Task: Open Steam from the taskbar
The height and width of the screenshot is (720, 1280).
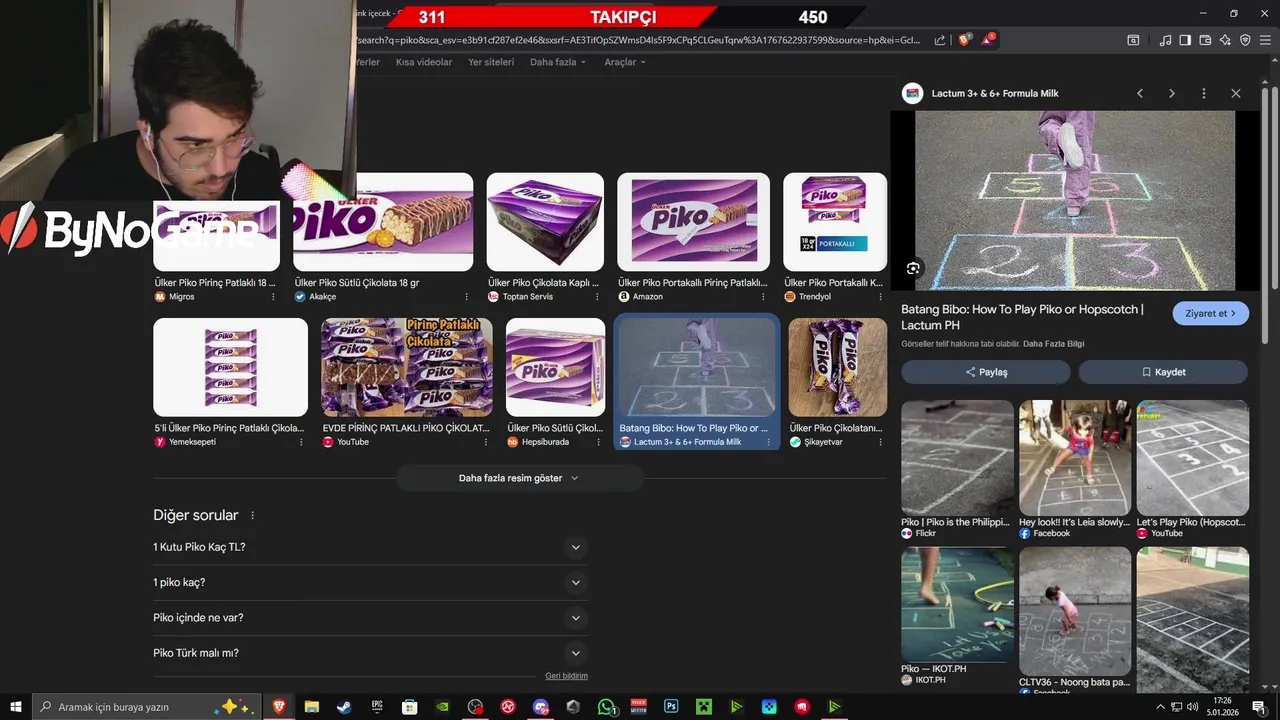Action: (x=344, y=706)
